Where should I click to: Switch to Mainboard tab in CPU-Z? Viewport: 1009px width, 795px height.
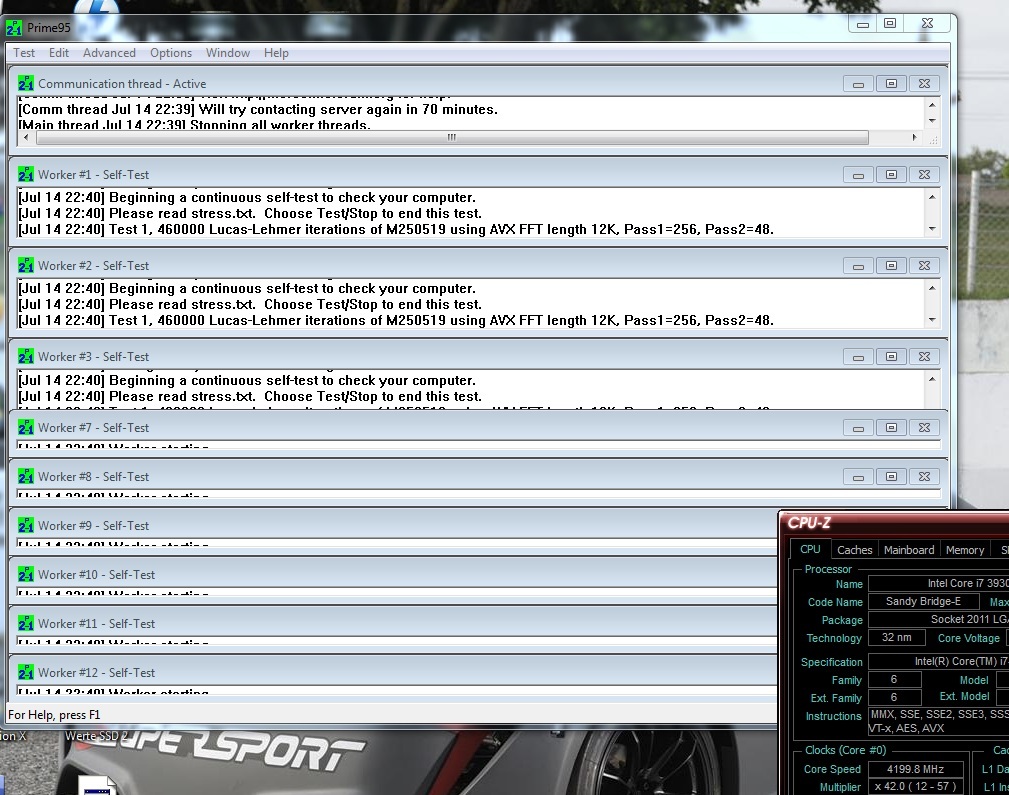[909, 550]
